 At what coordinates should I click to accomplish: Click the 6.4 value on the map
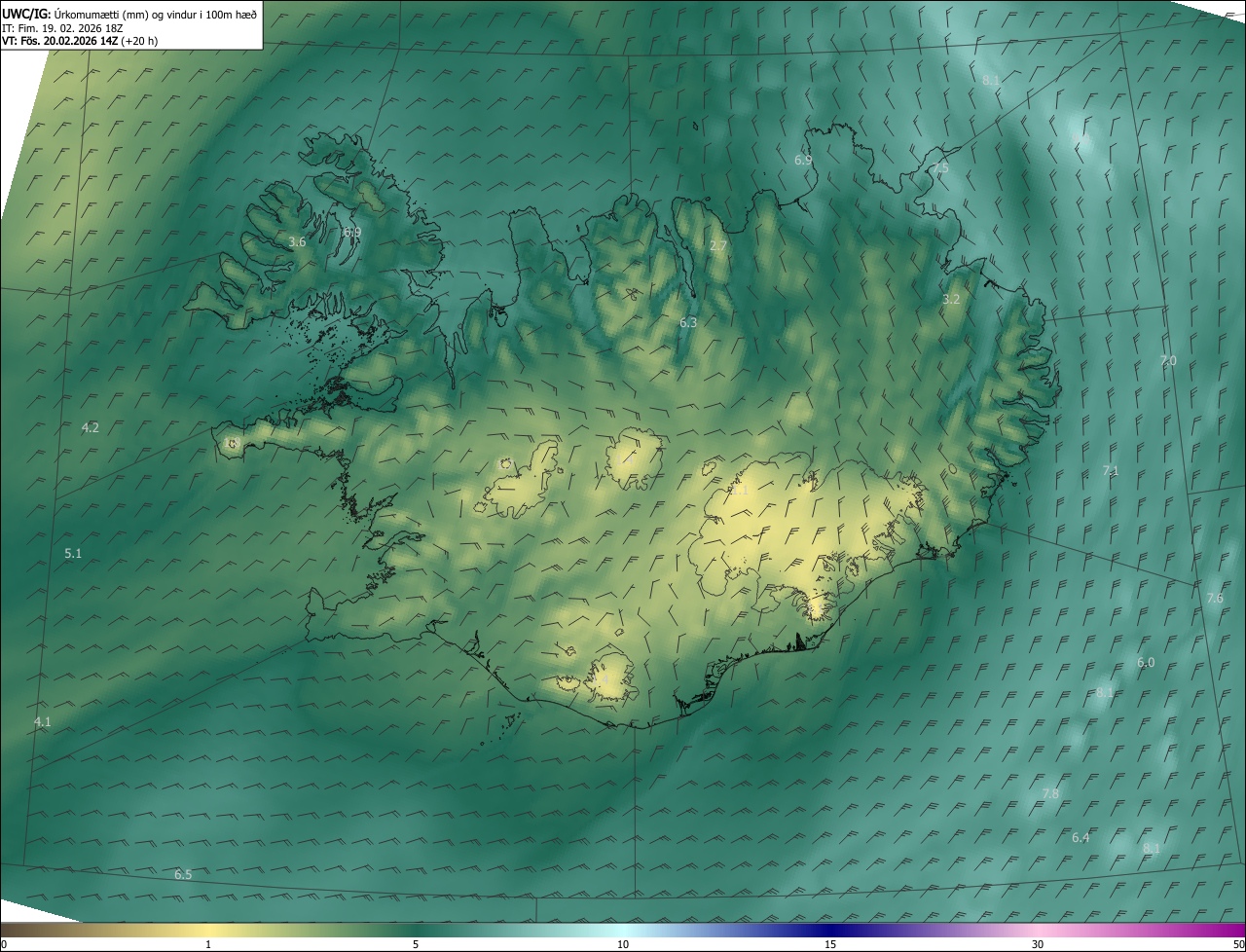[1081, 837]
